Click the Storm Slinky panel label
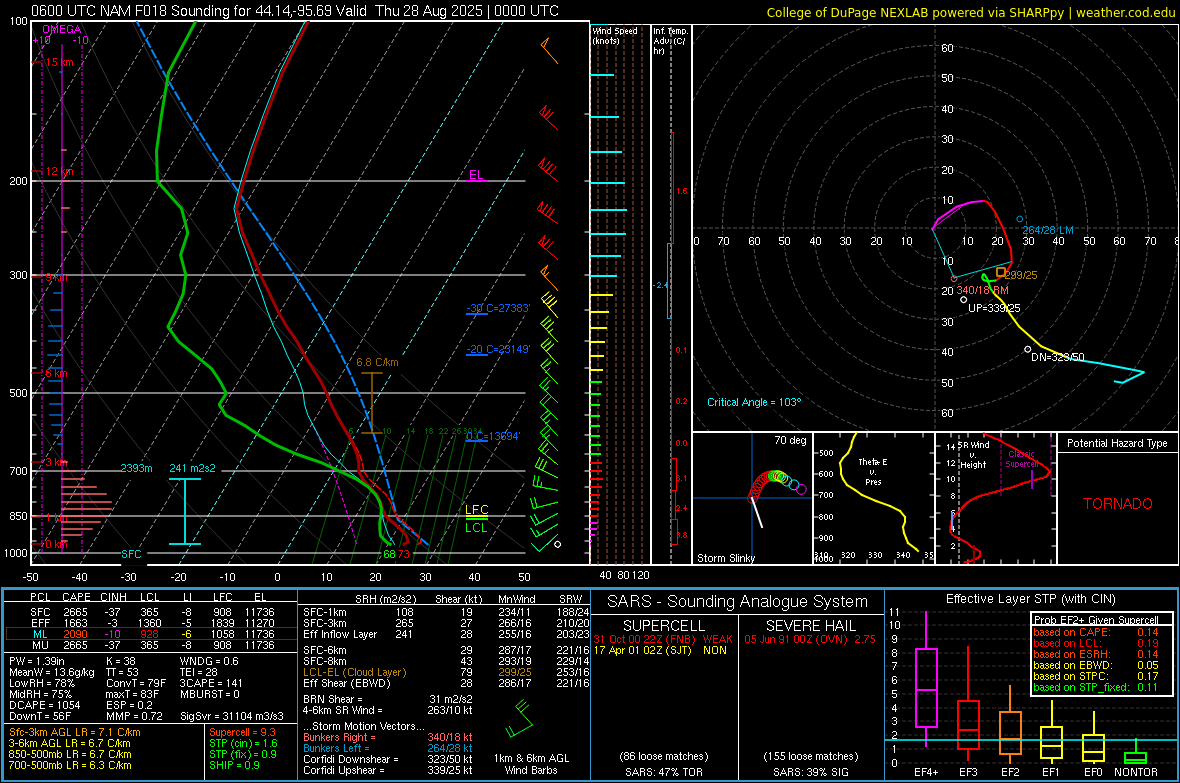The width and height of the screenshot is (1180, 783). pyautogui.click(x=725, y=558)
